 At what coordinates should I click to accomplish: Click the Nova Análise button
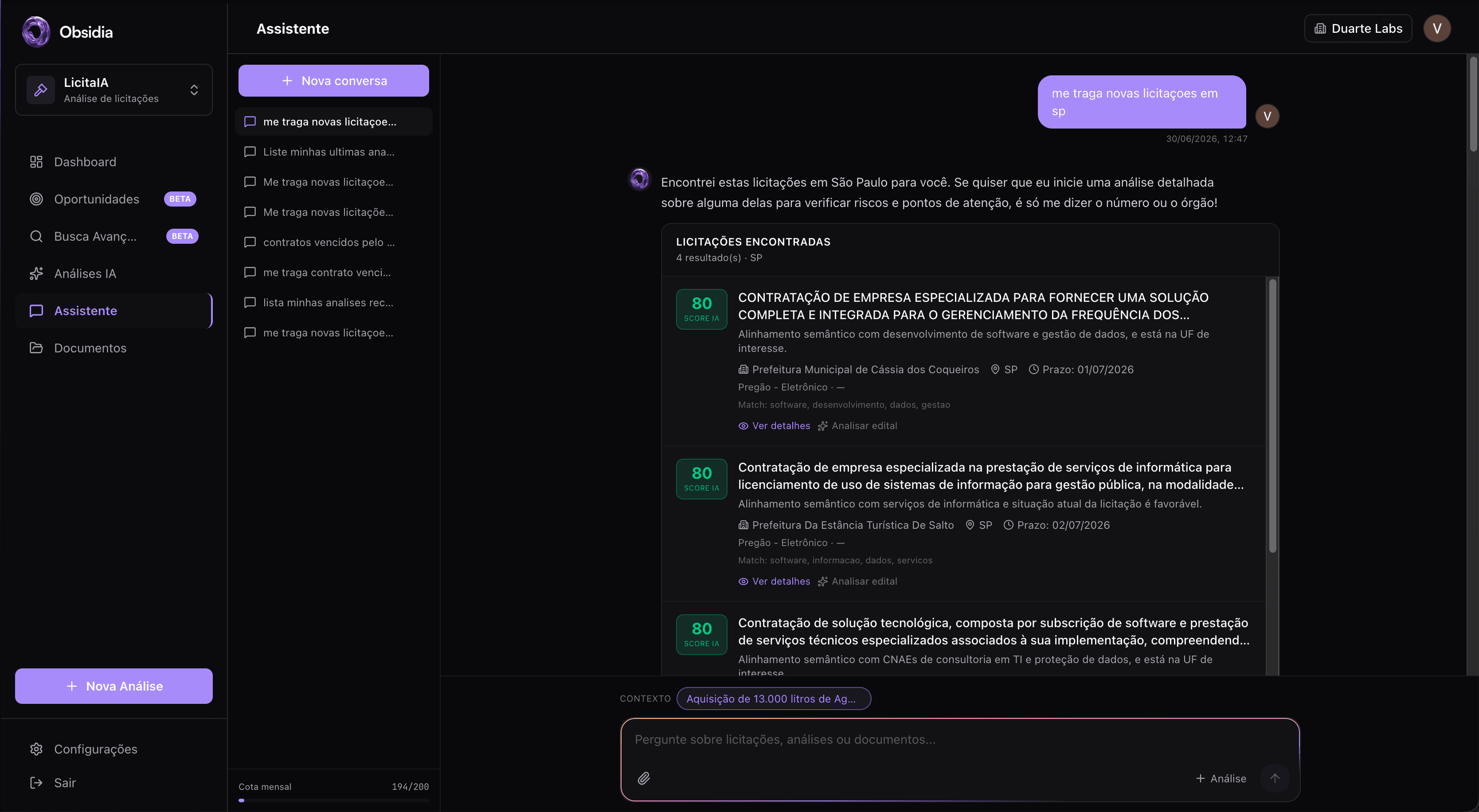pyautogui.click(x=113, y=686)
